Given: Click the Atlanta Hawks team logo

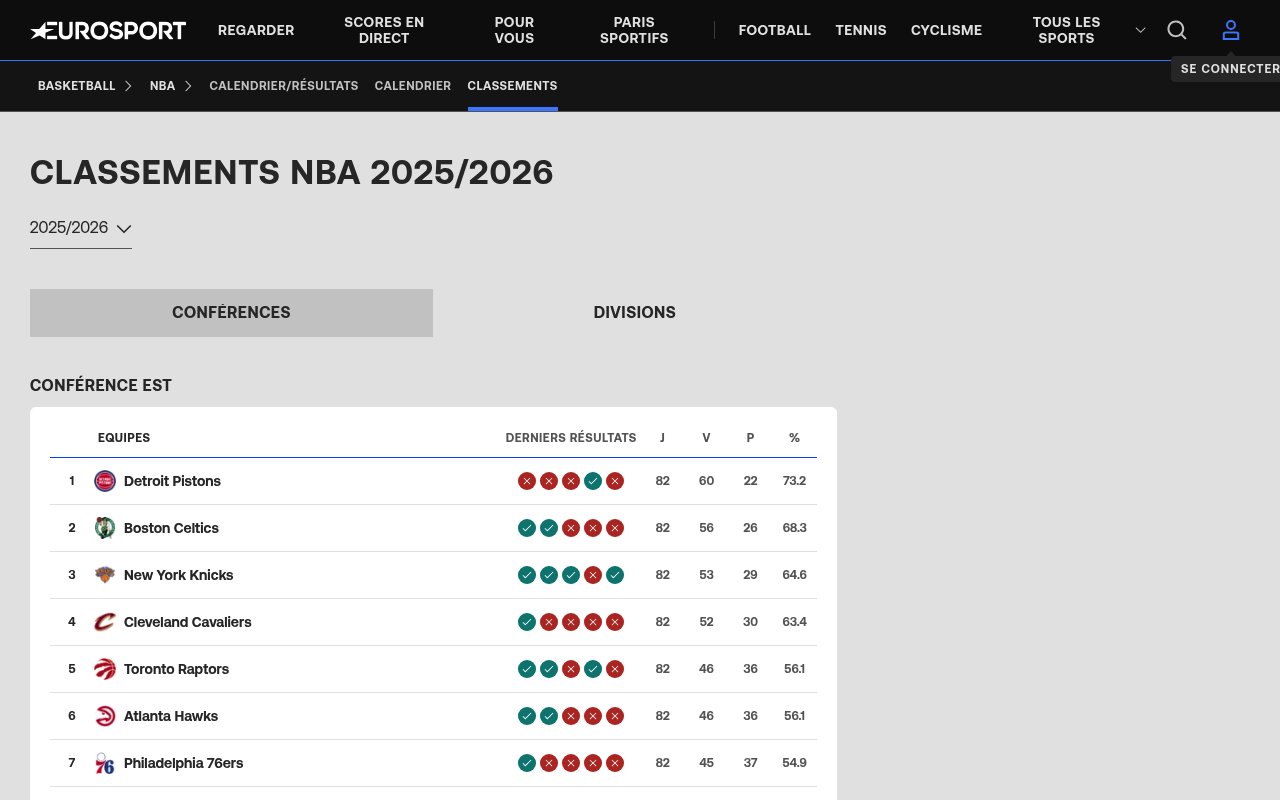Looking at the screenshot, I should (x=105, y=716).
